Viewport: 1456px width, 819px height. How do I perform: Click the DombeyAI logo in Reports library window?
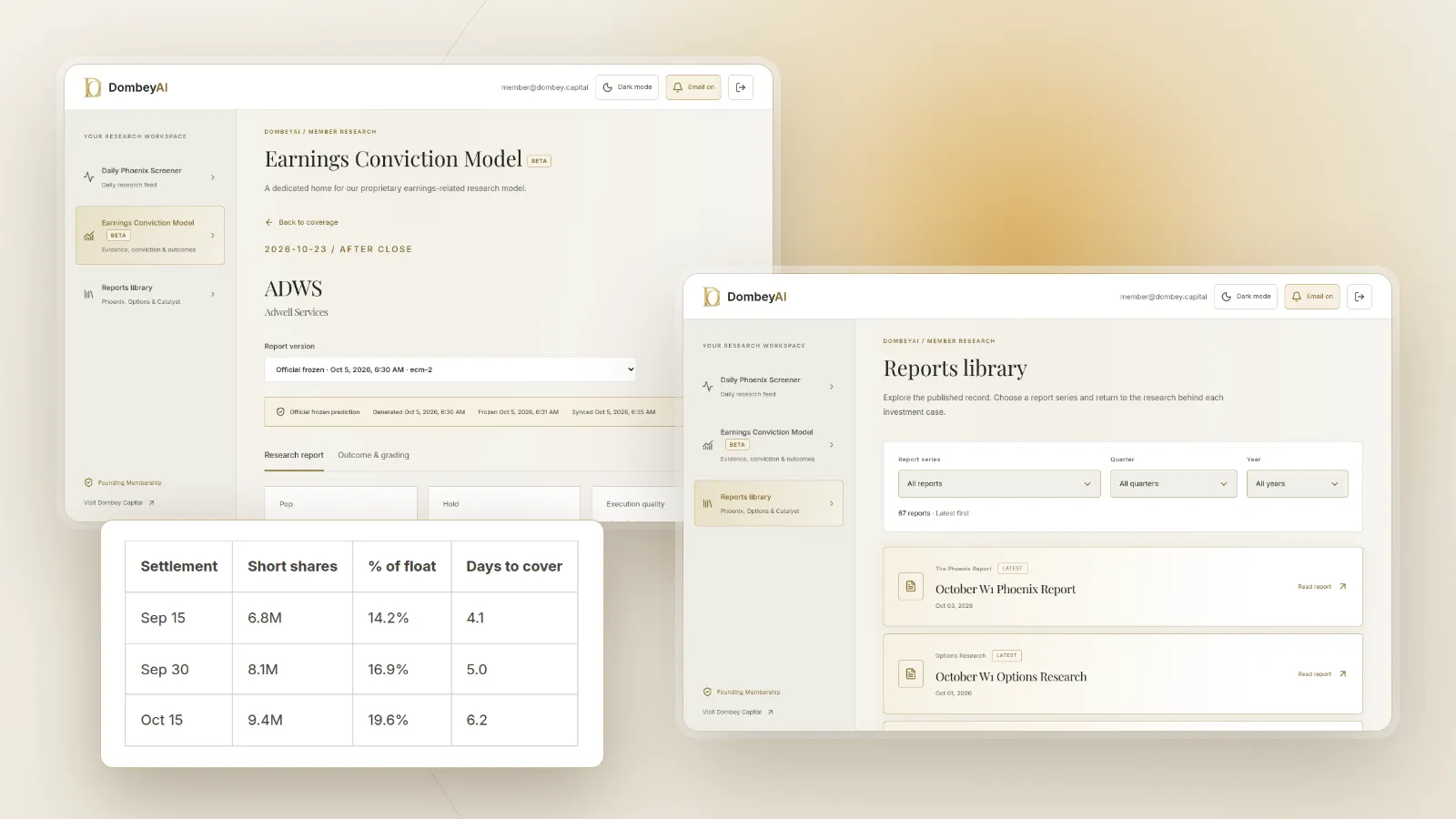pyautogui.click(x=744, y=297)
